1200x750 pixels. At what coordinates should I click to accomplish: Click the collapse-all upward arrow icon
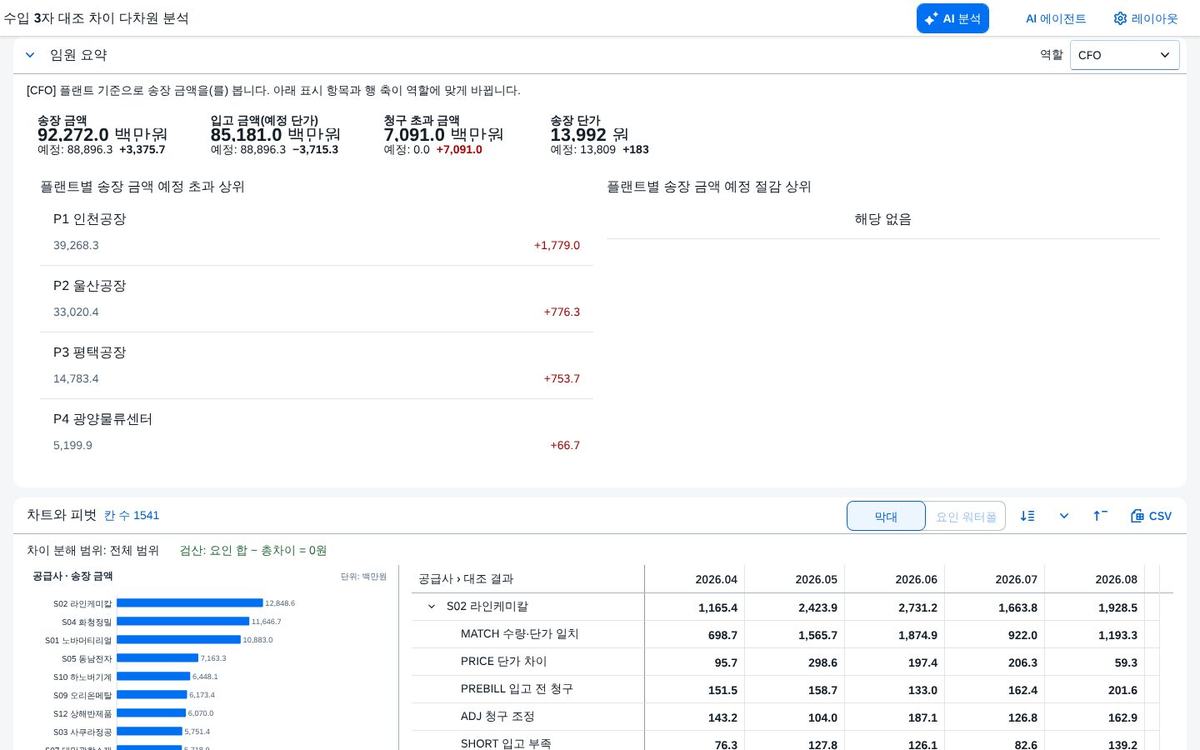coord(1100,516)
